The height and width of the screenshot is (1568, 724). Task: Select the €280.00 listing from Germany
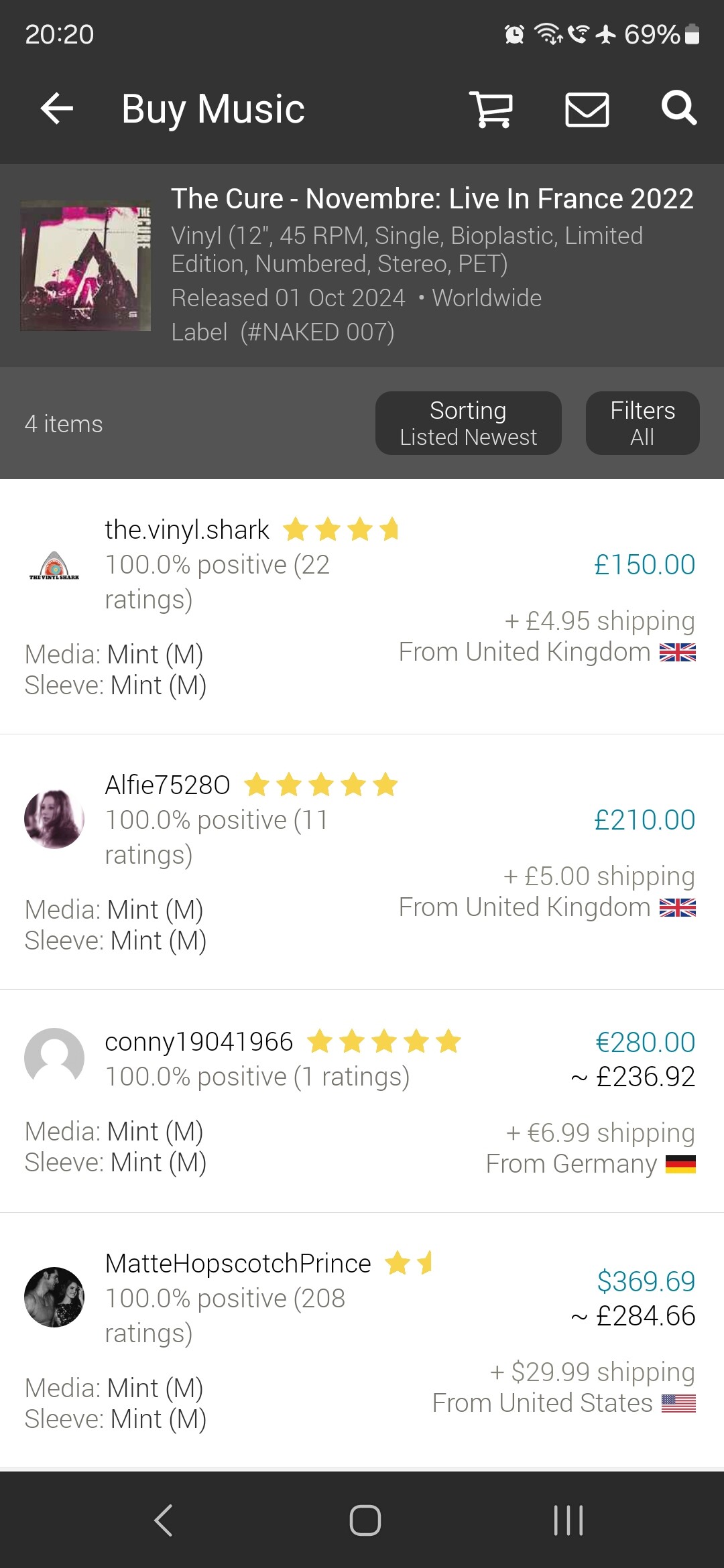(x=645, y=1043)
